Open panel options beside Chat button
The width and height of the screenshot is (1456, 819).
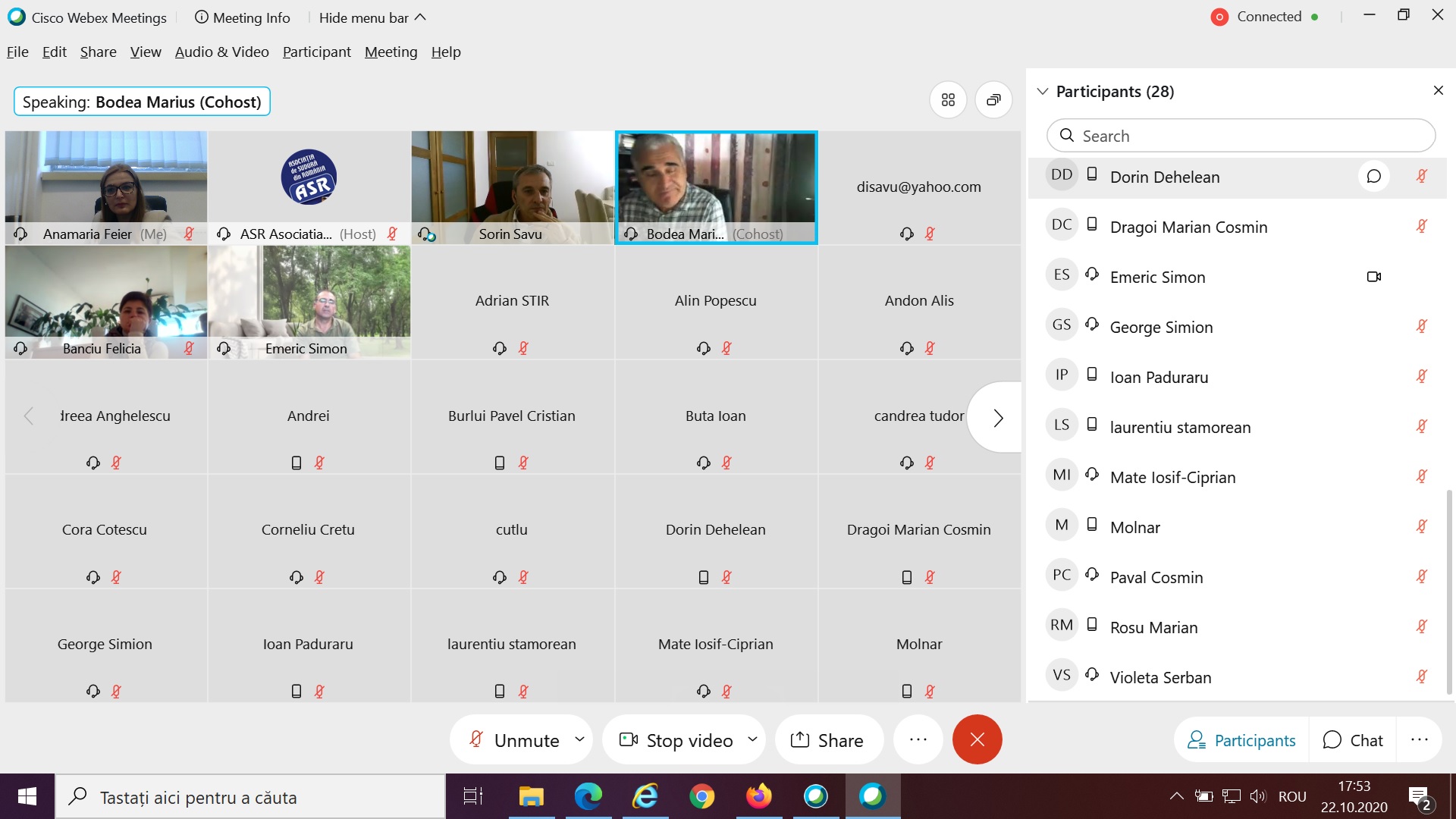coord(1419,739)
